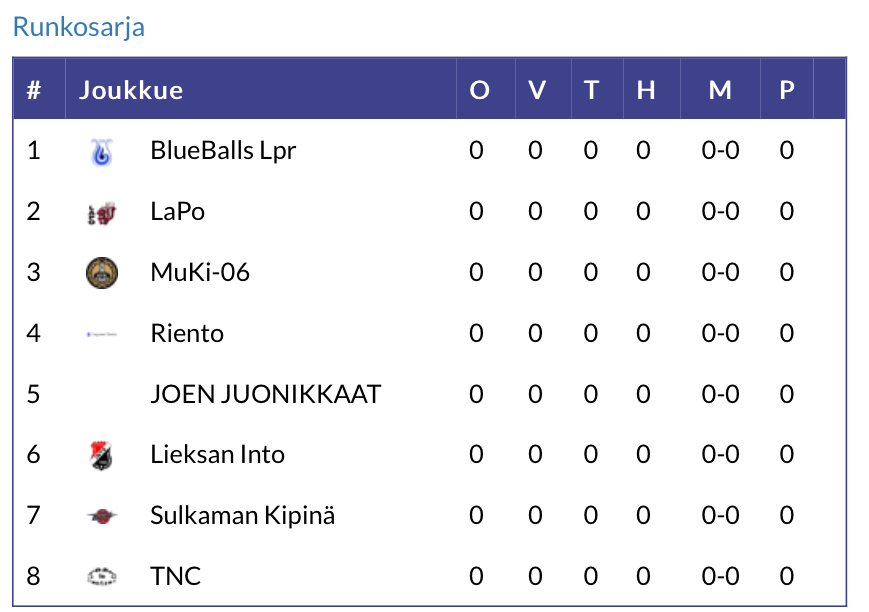Click the Sulkaman Kipinä team logo
This screenshot has height=612, width=869.
point(102,517)
